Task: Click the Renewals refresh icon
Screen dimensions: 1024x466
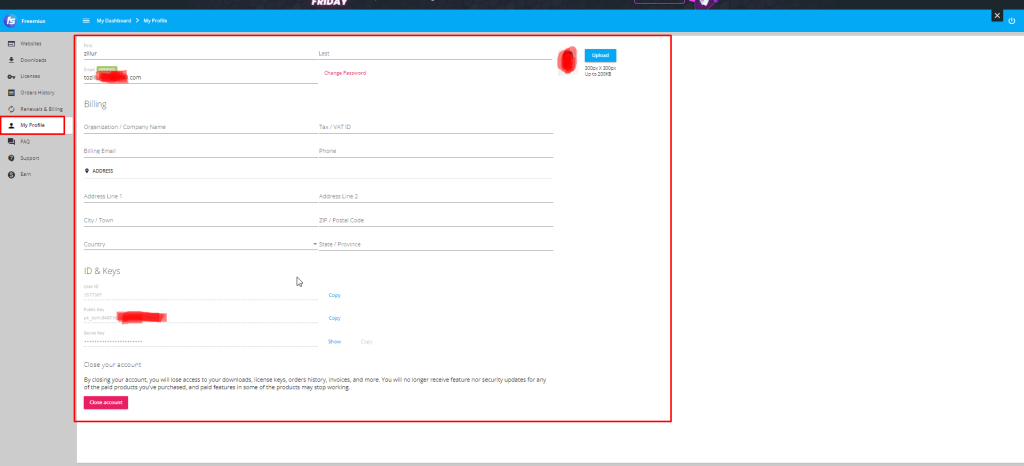Action: [11, 109]
